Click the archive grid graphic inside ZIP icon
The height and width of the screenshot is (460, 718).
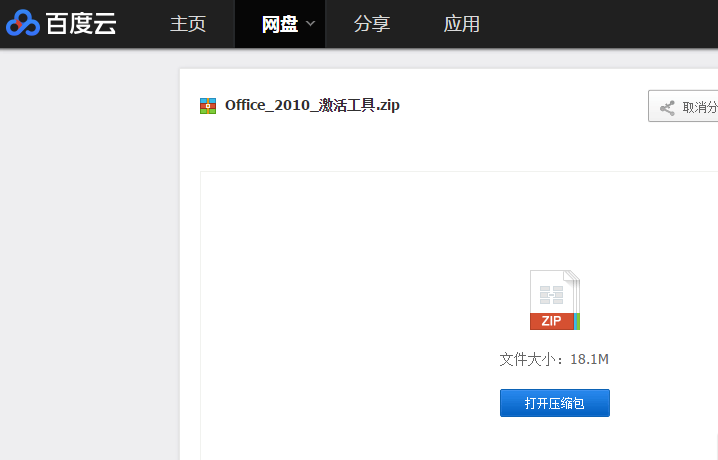551,295
